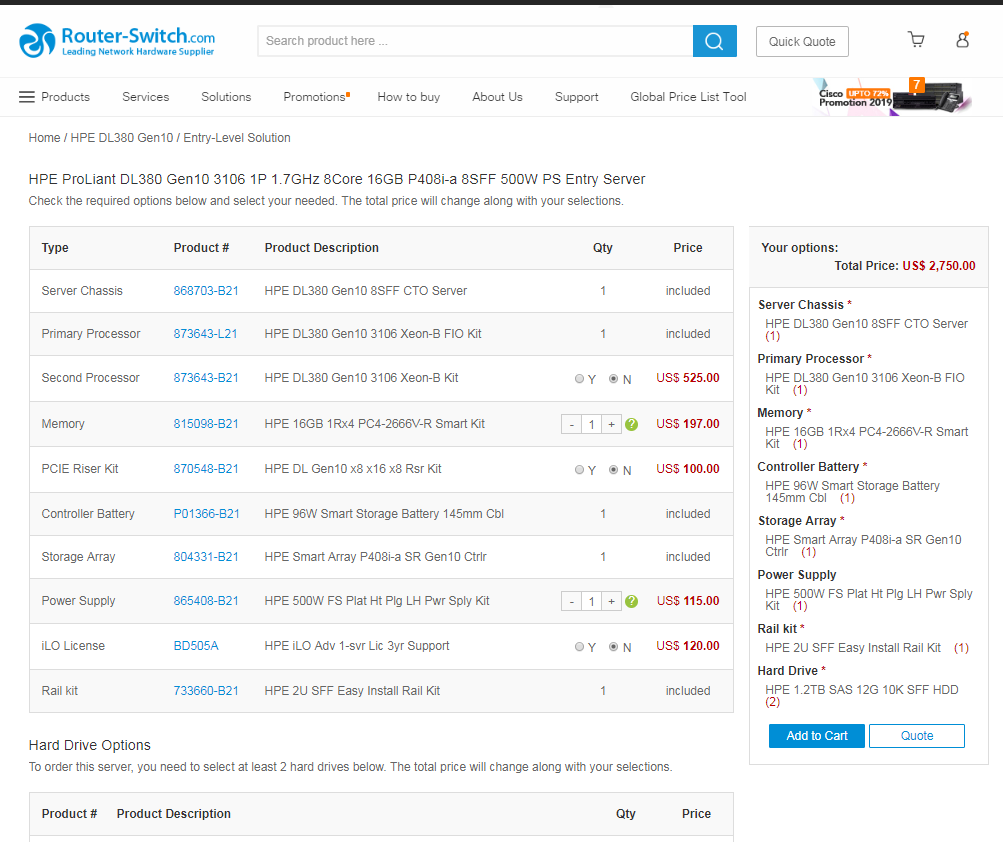
Task: Click the Memory quantity field
Action: [592, 424]
